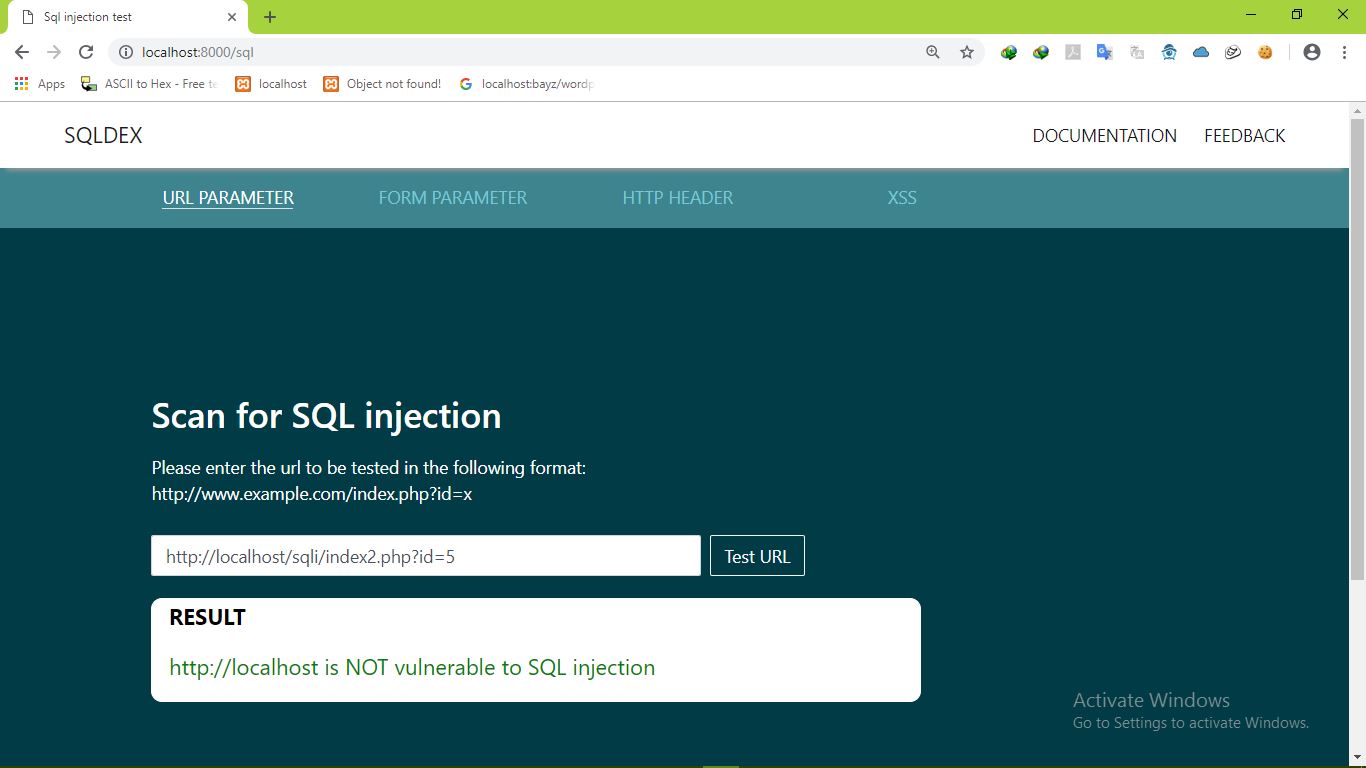Close the Sql injection test tab
Image resolution: width=1366 pixels, height=768 pixels.
232,17
